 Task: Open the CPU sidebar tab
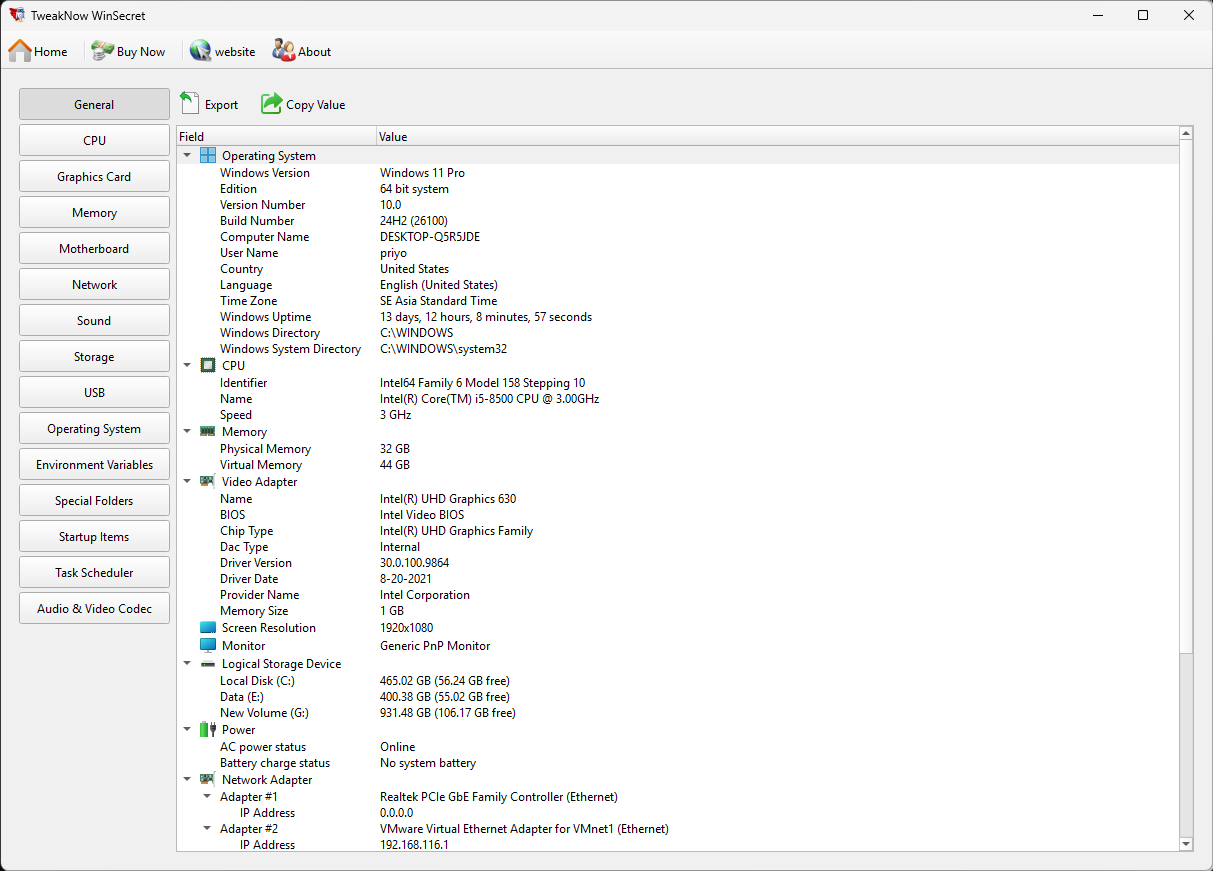[94, 140]
